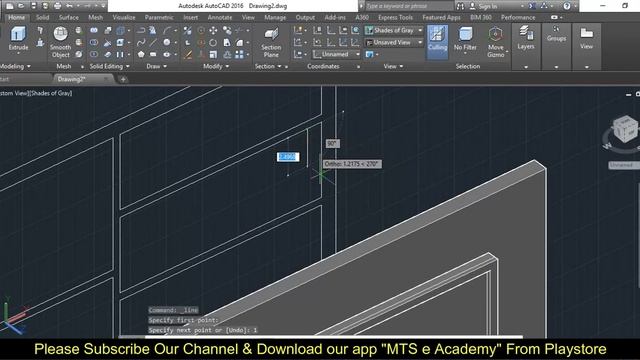Select the Scale tool in Modify panel
Screen dimensions: 640x360
[x=213, y=54]
